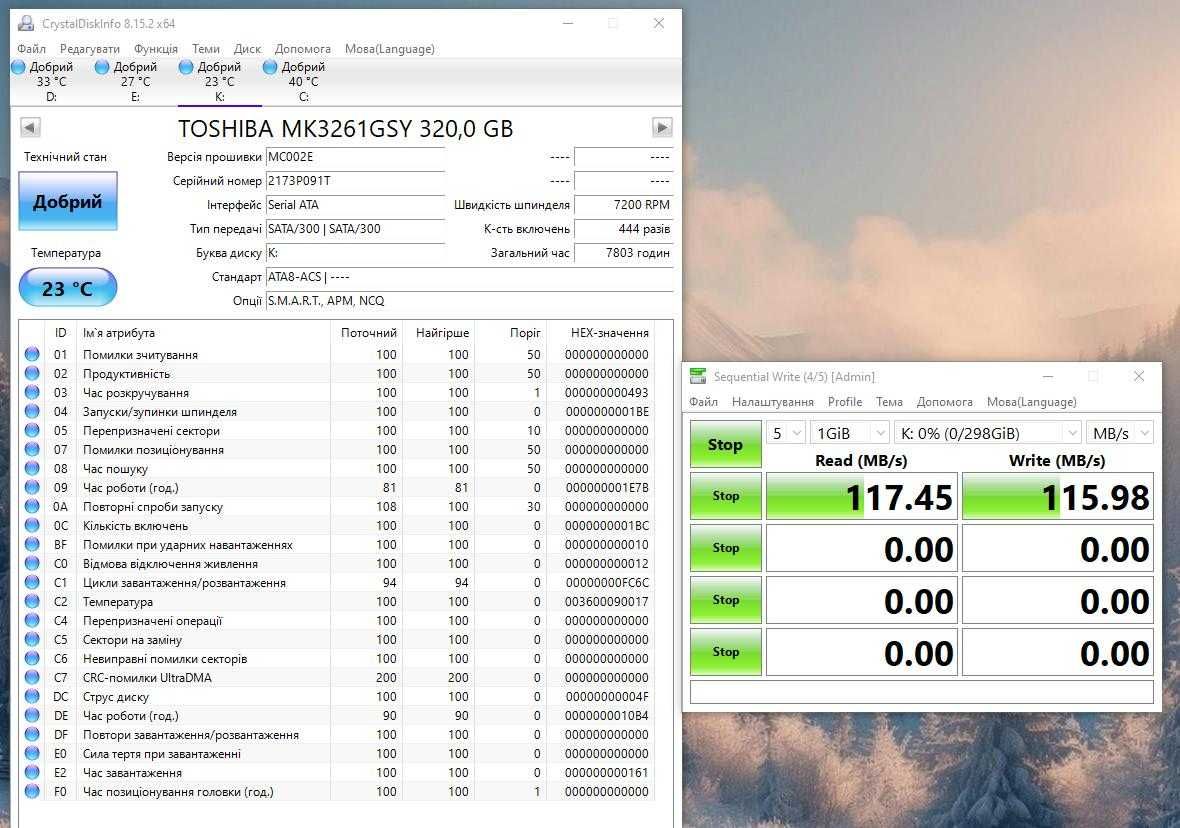Click the Read (MB/s) column label
This screenshot has width=1180, height=828.
point(861,461)
